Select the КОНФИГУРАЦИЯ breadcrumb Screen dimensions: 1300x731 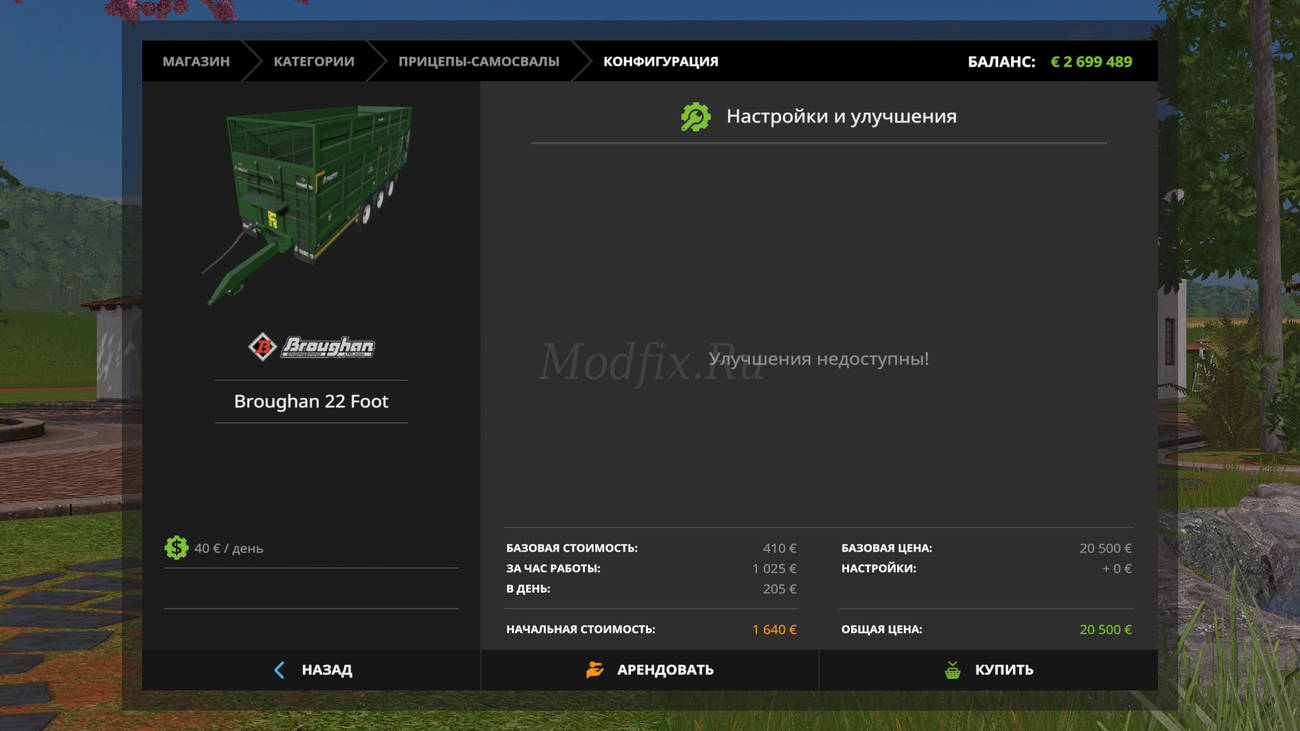[x=661, y=61]
